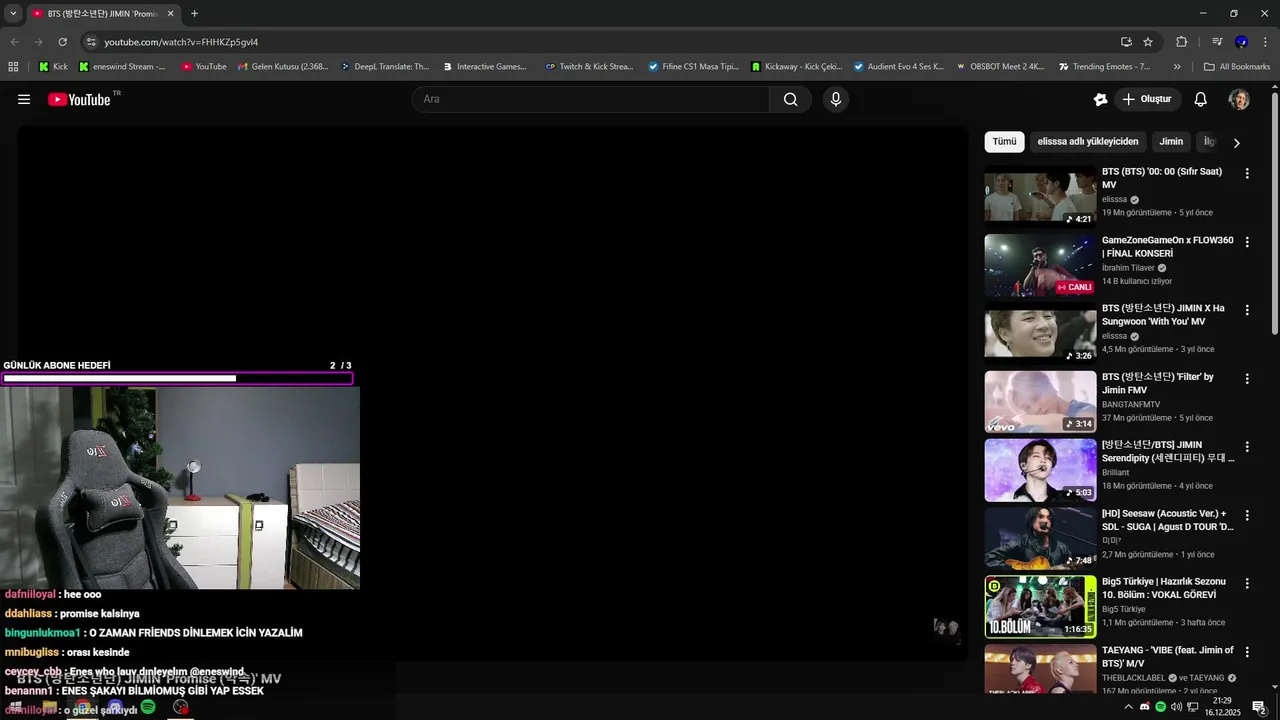Go back in browser history

(x=14, y=42)
